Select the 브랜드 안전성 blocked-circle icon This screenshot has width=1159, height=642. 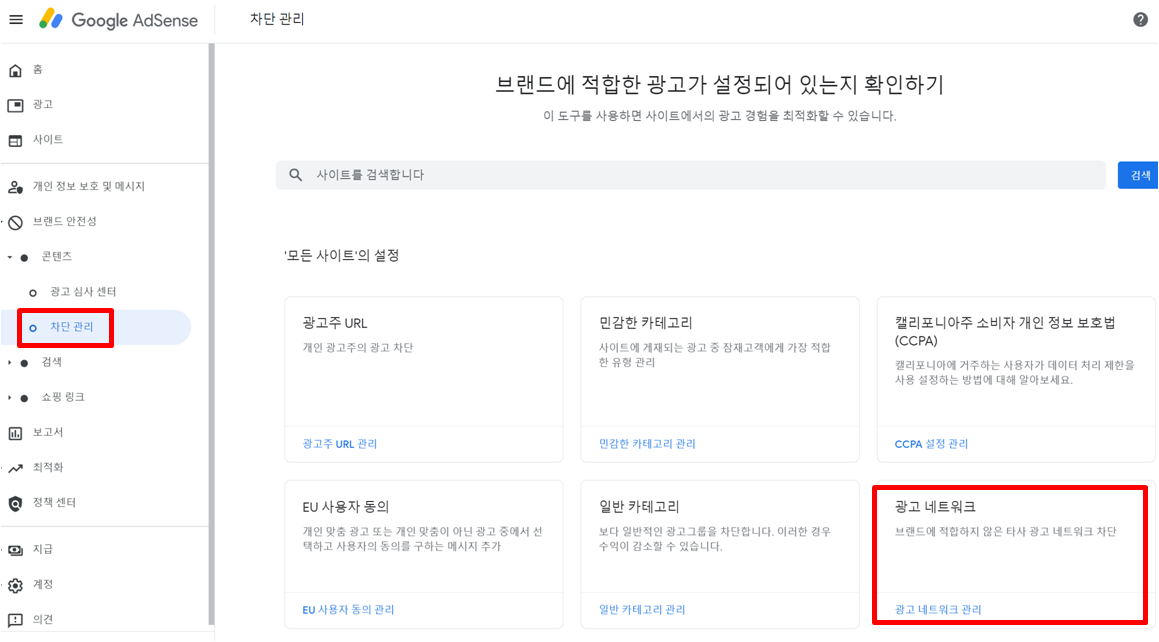(14, 221)
